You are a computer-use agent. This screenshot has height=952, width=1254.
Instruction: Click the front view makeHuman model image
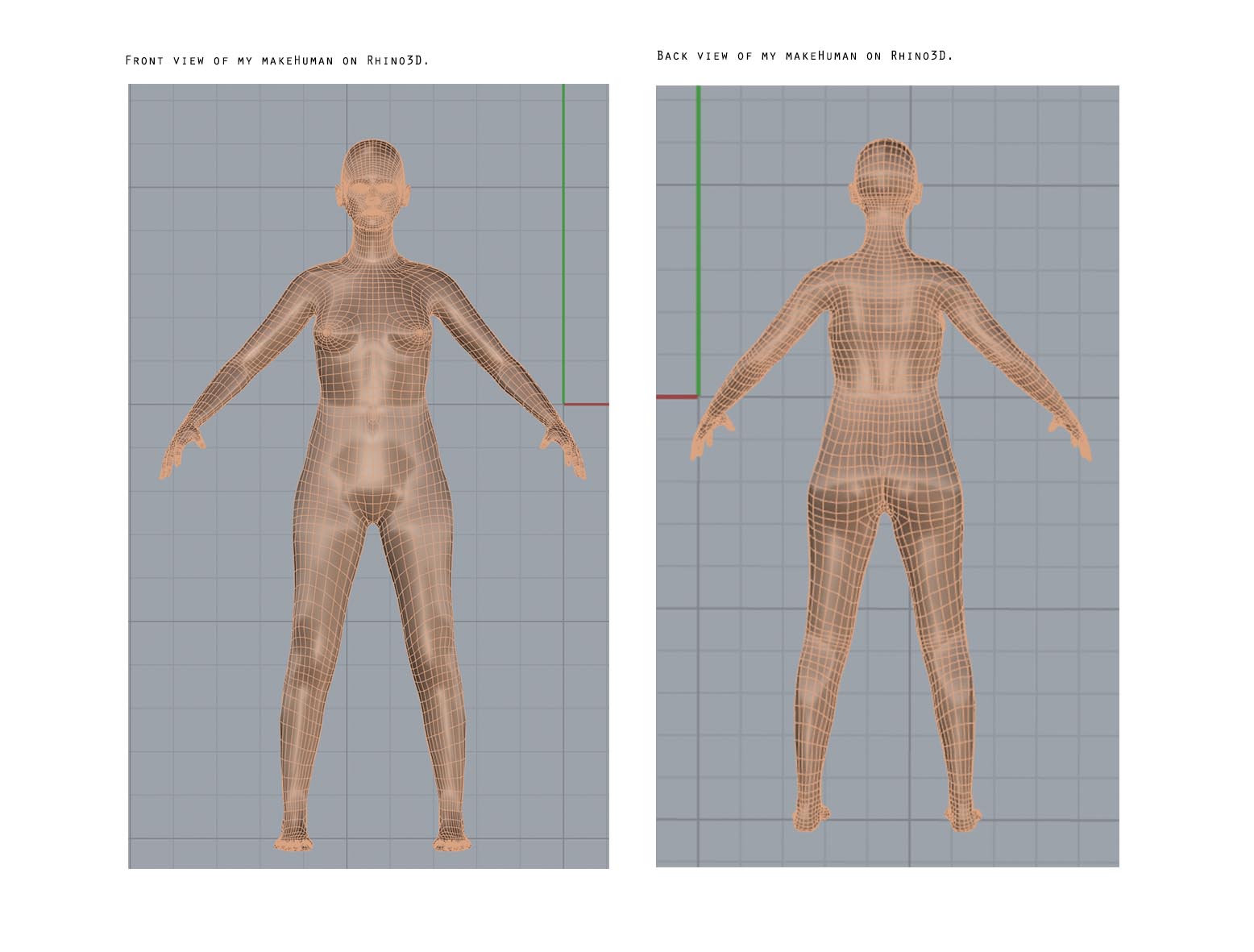368,476
